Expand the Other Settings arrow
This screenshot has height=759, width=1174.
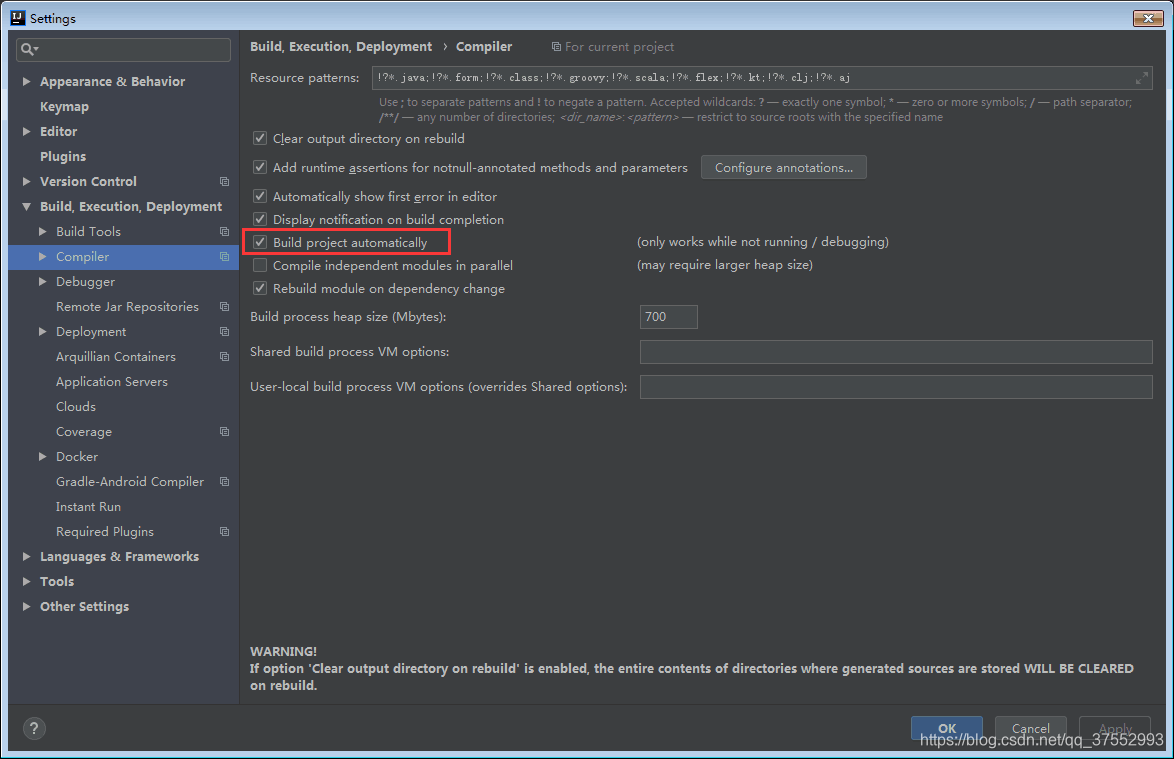[26, 607]
